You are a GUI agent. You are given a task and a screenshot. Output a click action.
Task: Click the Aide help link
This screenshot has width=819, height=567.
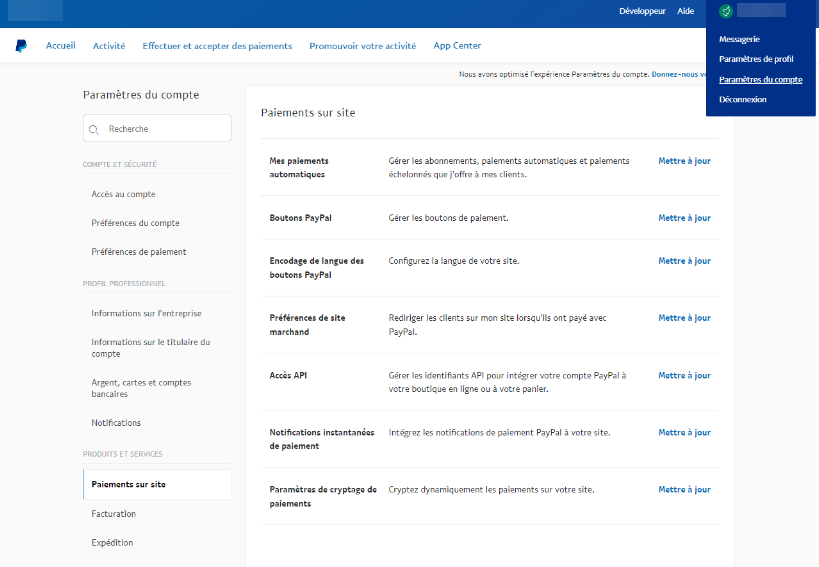(x=685, y=11)
